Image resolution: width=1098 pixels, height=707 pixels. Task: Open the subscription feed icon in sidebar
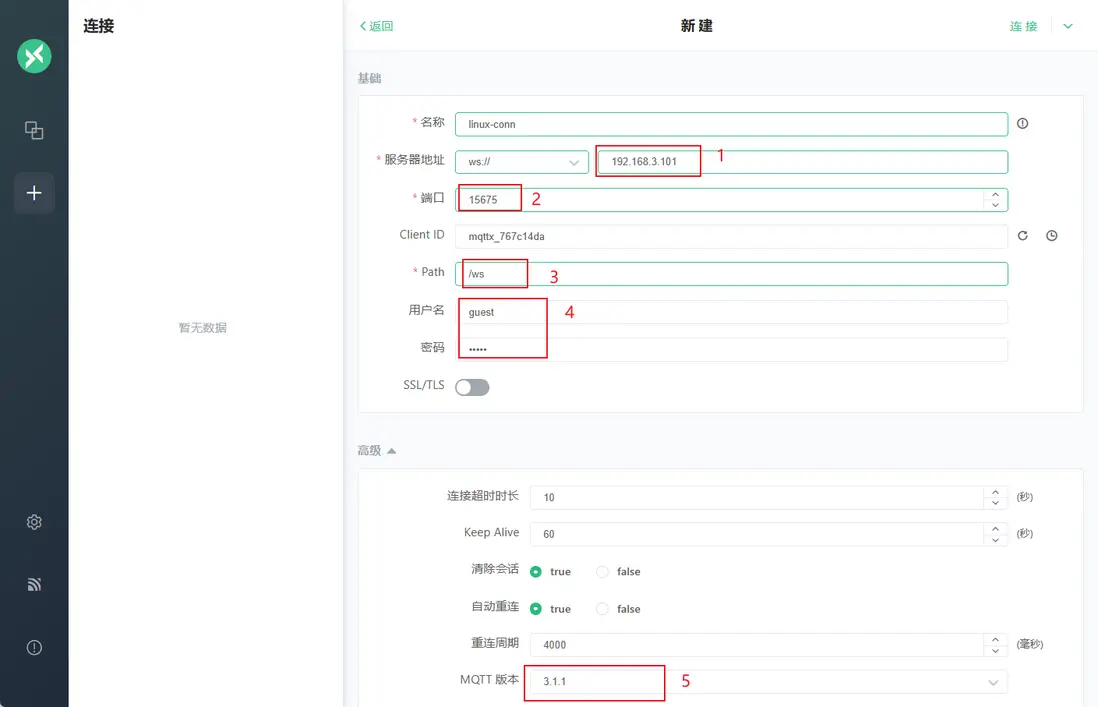tap(34, 585)
